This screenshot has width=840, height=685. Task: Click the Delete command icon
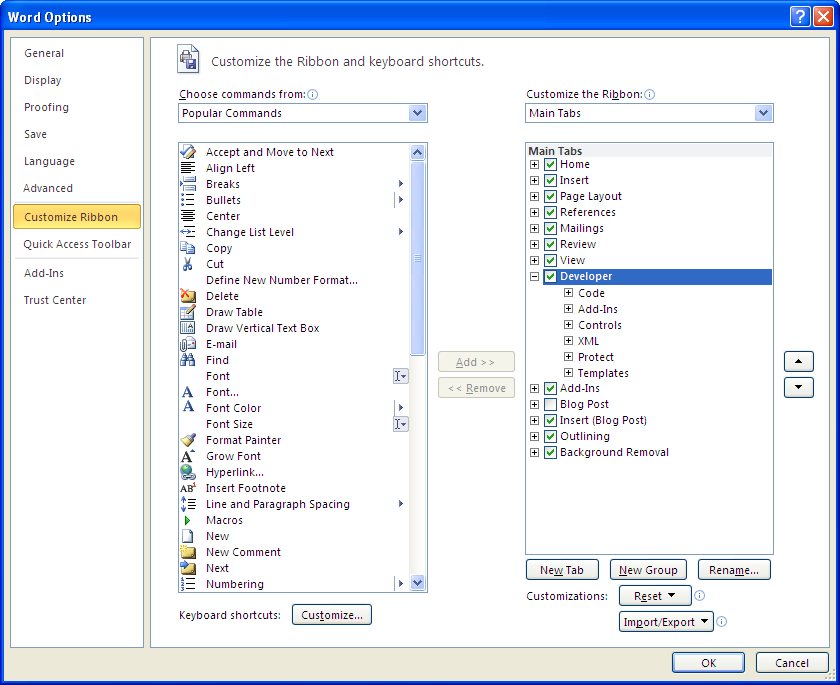click(x=188, y=296)
